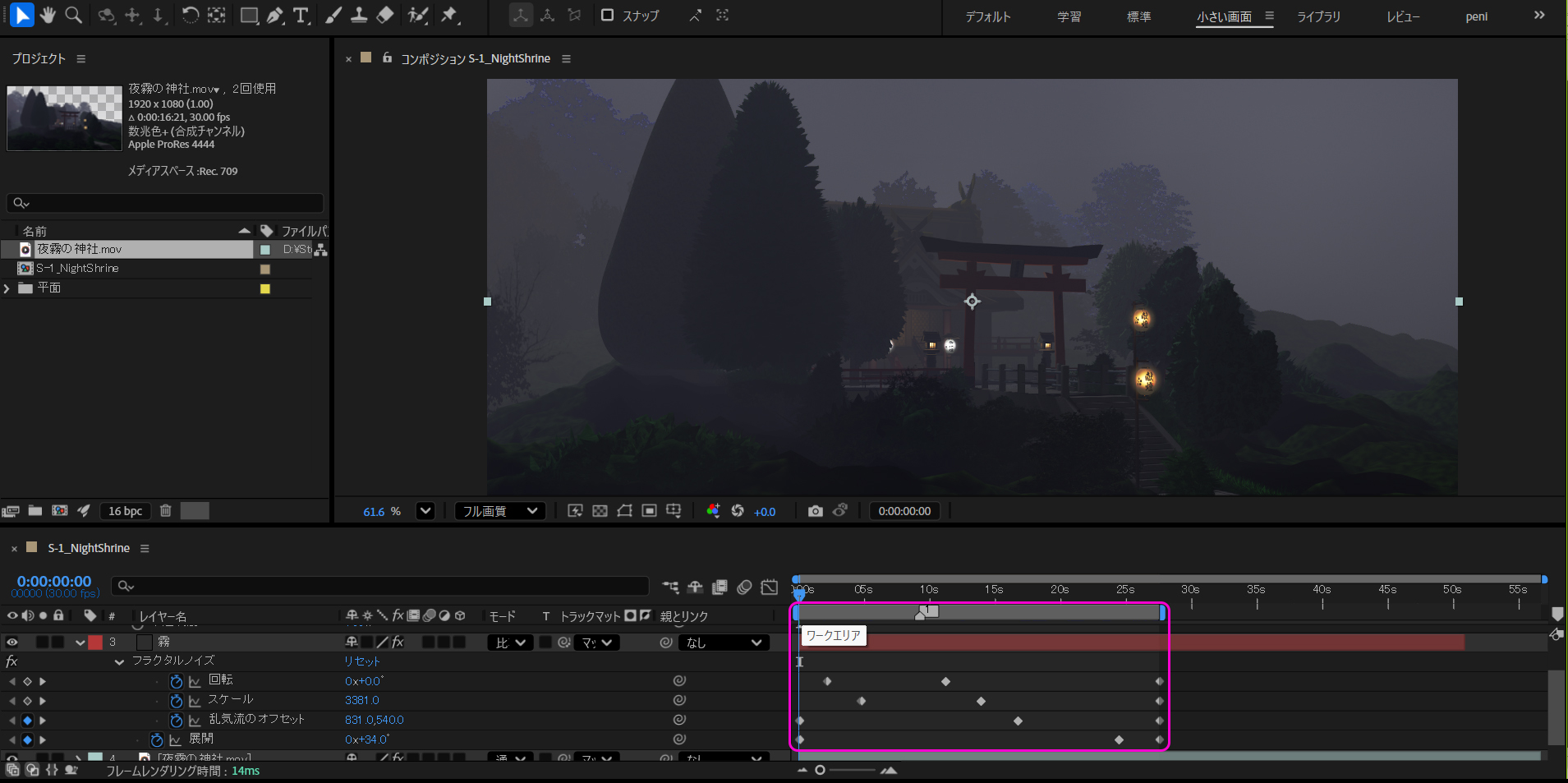Switch to the 学習 workspace
The height and width of the screenshot is (783, 1568).
click(x=1069, y=16)
